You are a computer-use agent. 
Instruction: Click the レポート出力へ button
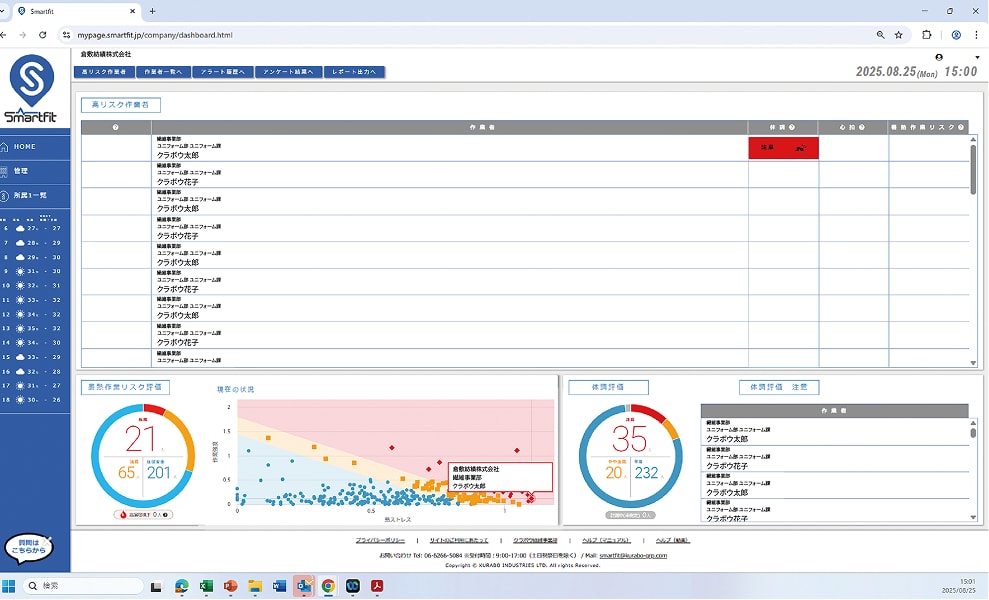(353, 72)
